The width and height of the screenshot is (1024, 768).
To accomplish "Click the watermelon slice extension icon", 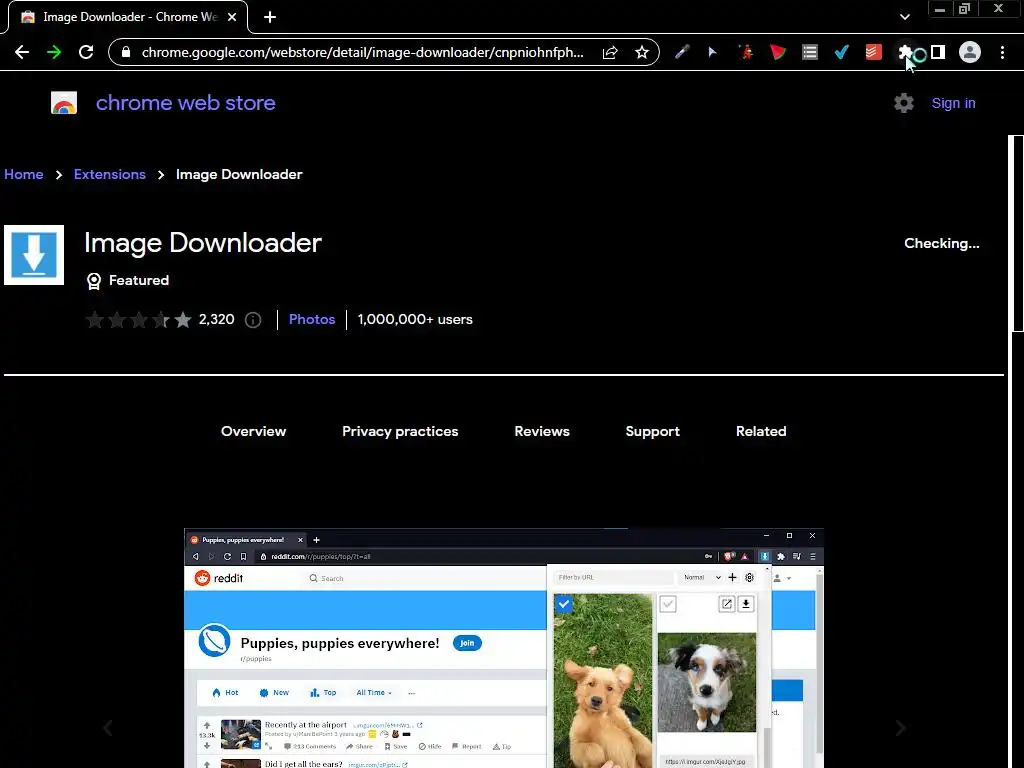I will [777, 52].
